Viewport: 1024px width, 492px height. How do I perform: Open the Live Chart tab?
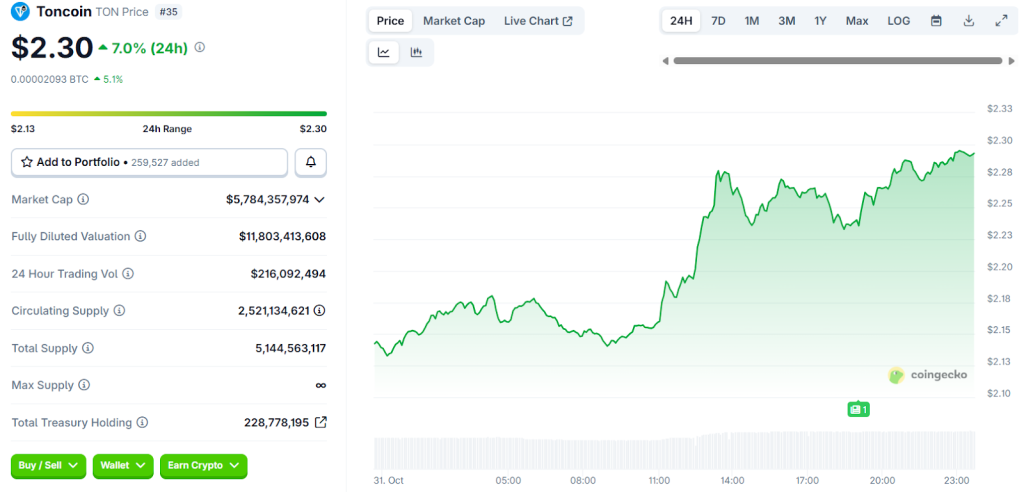coord(538,21)
